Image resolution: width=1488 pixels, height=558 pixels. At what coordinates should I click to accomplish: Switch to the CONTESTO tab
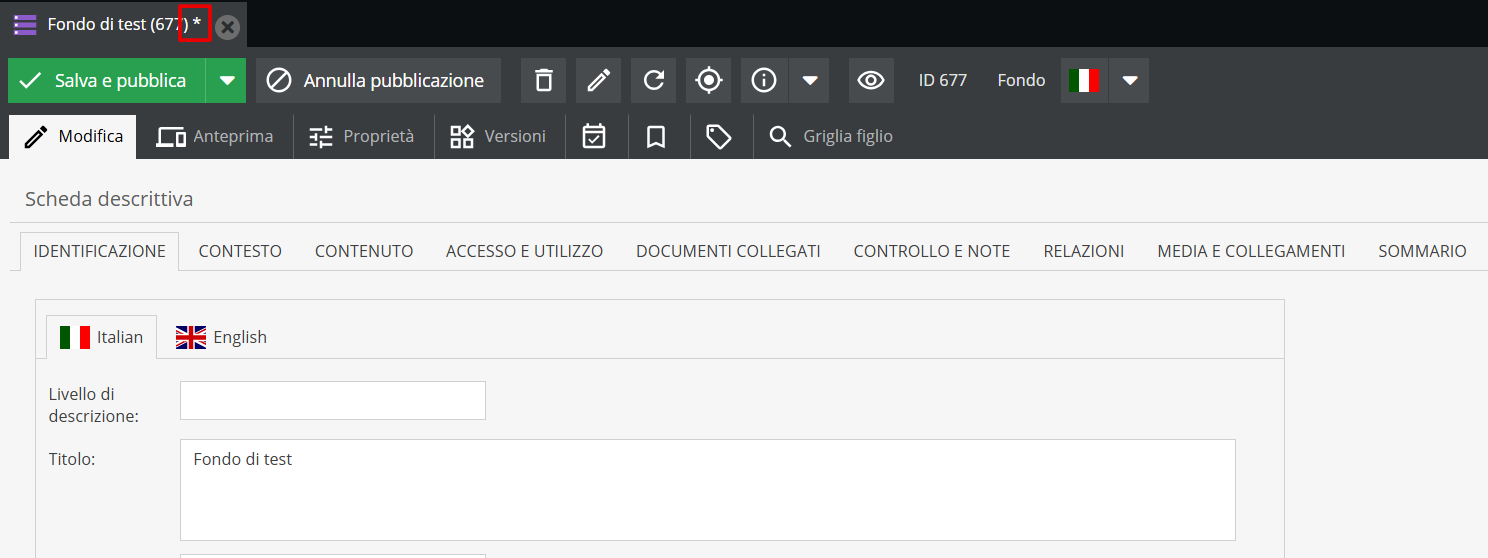click(x=240, y=251)
